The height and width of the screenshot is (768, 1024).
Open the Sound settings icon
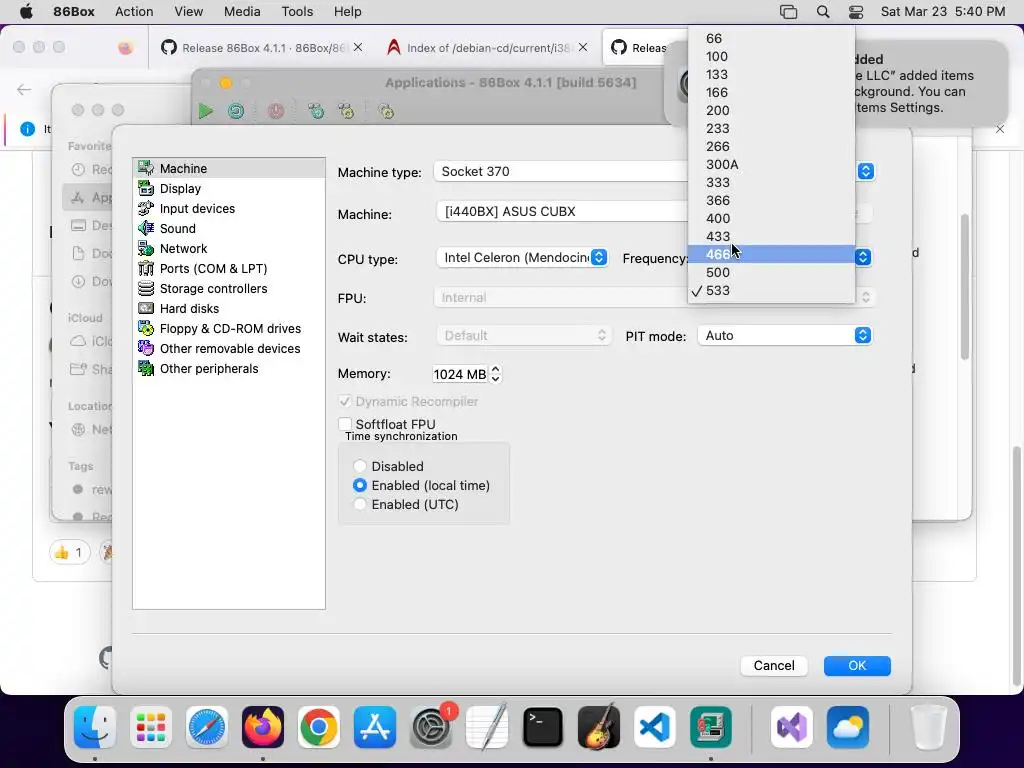pos(146,229)
